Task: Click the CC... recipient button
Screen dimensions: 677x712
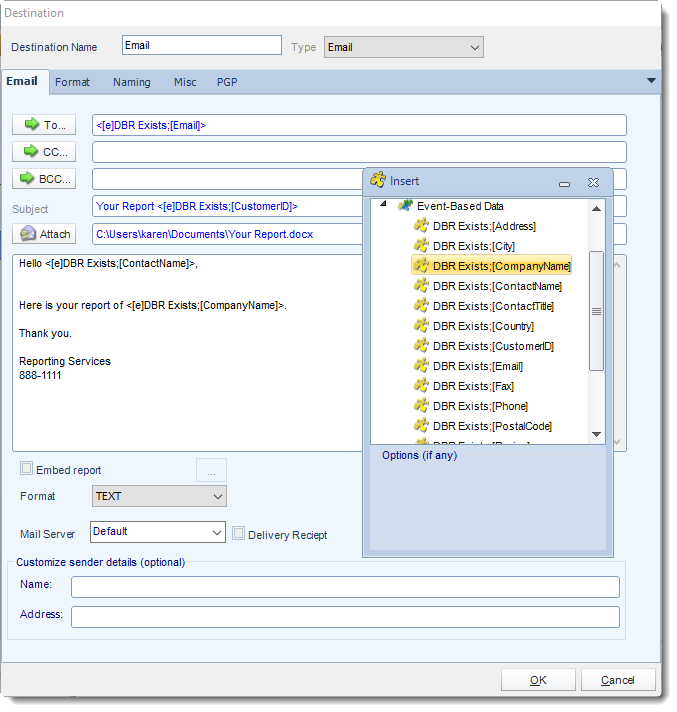Action: (x=44, y=152)
